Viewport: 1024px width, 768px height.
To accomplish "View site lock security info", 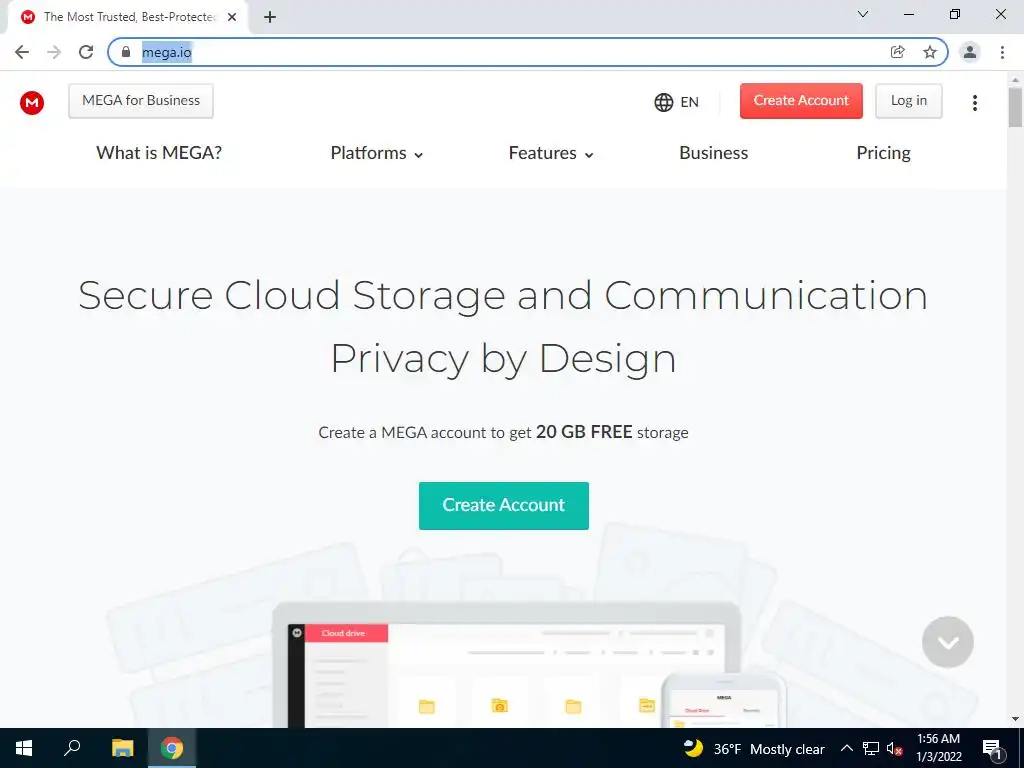I will pos(126,52).
